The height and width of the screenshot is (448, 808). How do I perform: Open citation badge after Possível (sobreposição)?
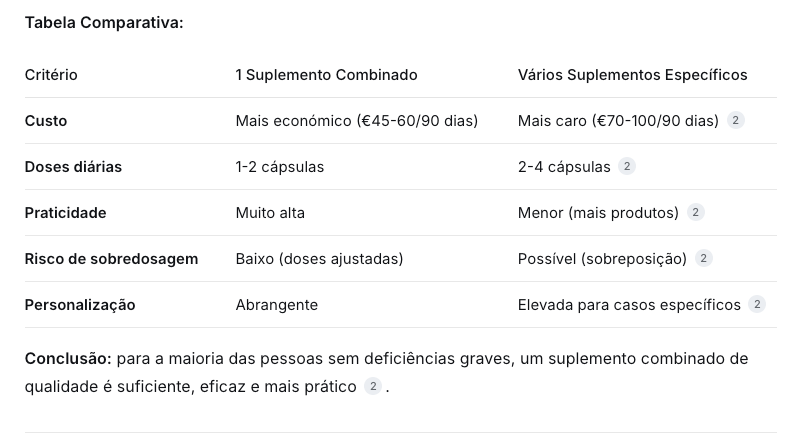pos(704,259)
